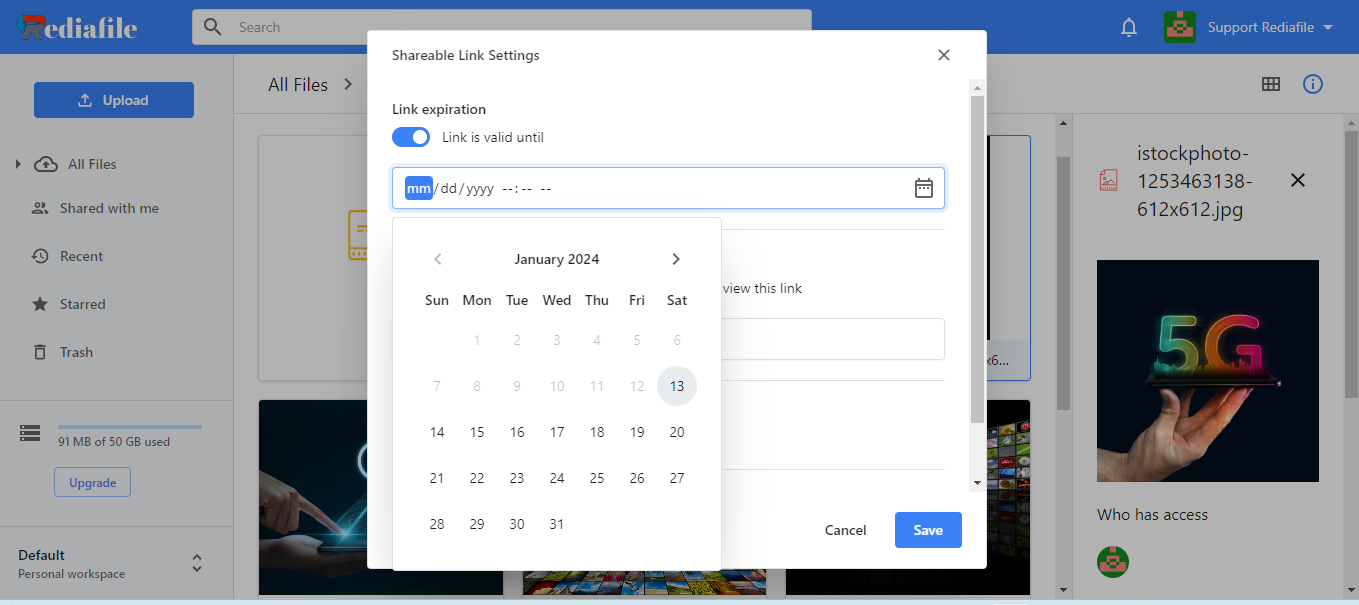Click the storage usage progress bar

pos(130,427)
